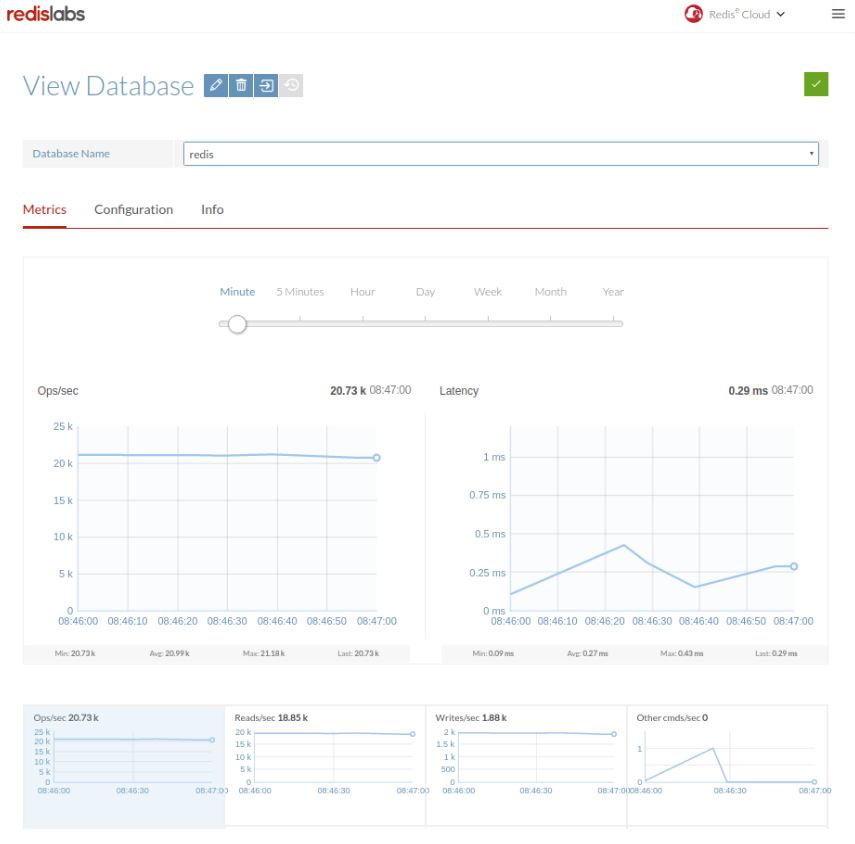Click the edit database pencil icon

pyautogui.click(x=215, y=85)
